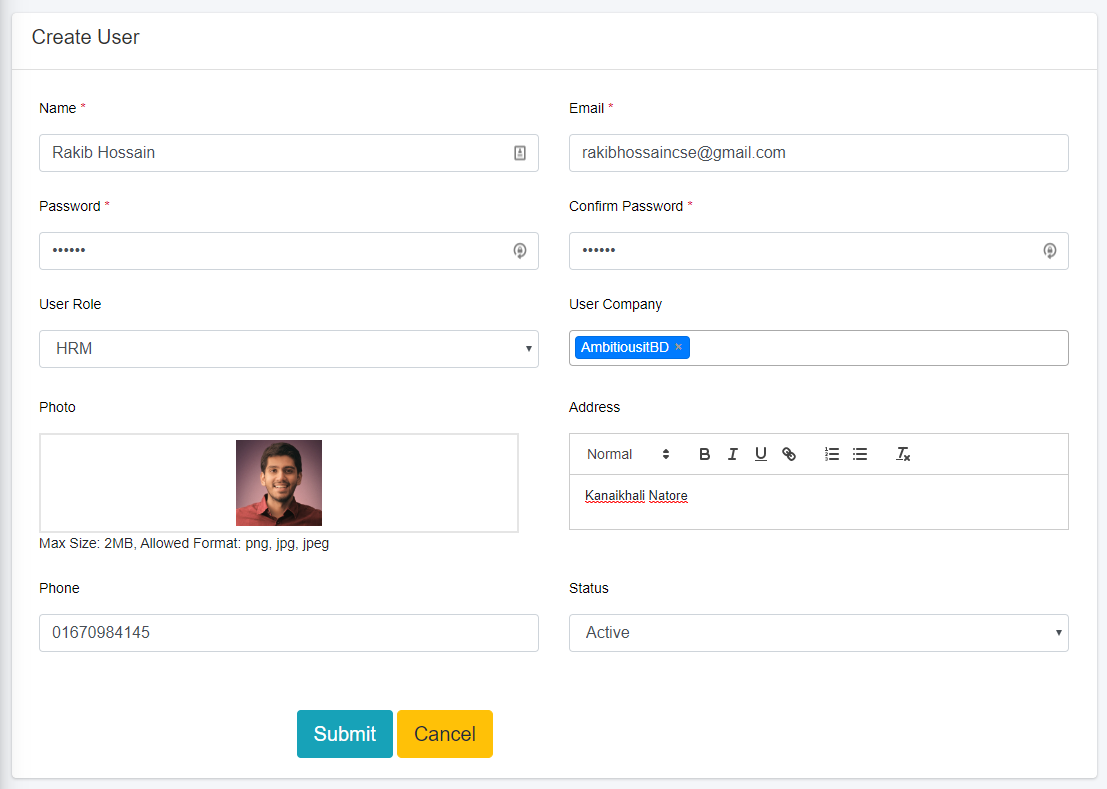Image resolution: width=1107 pixels, height=789 pixels.
Task: Click the uploaded profile photo thumbnail
Action: click(279, 483)
